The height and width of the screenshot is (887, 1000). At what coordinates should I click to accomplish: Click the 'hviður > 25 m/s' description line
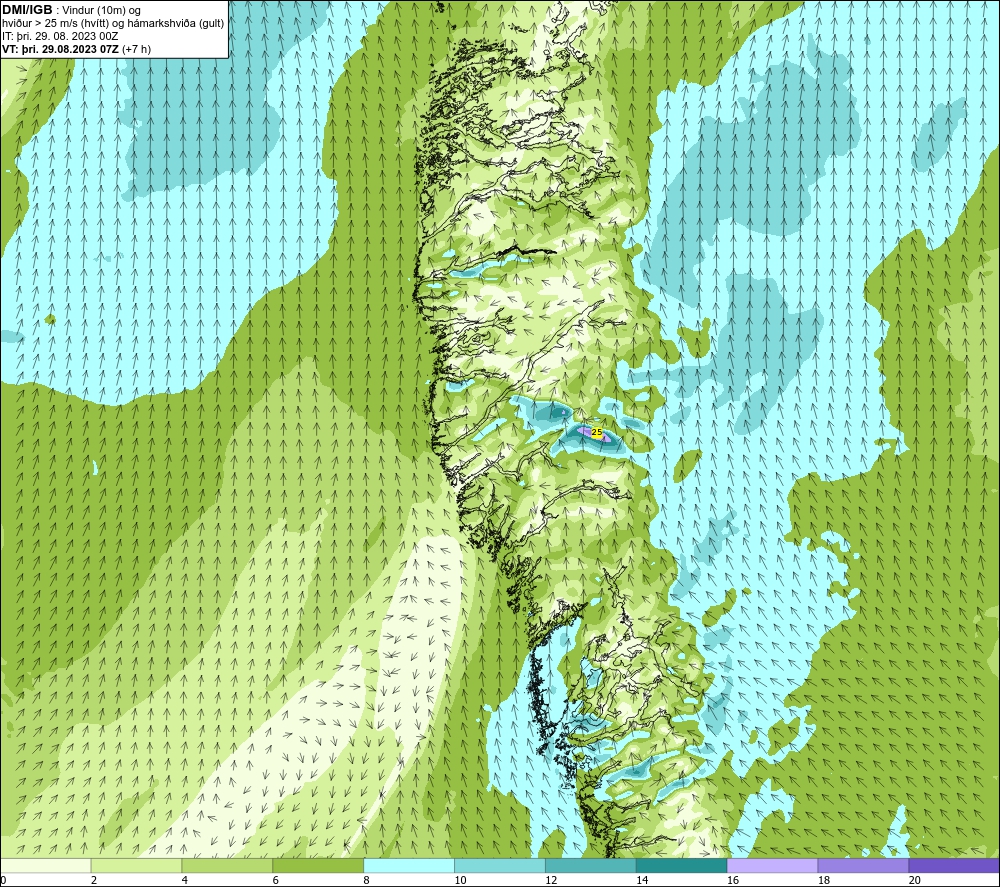tap(113, 24)
